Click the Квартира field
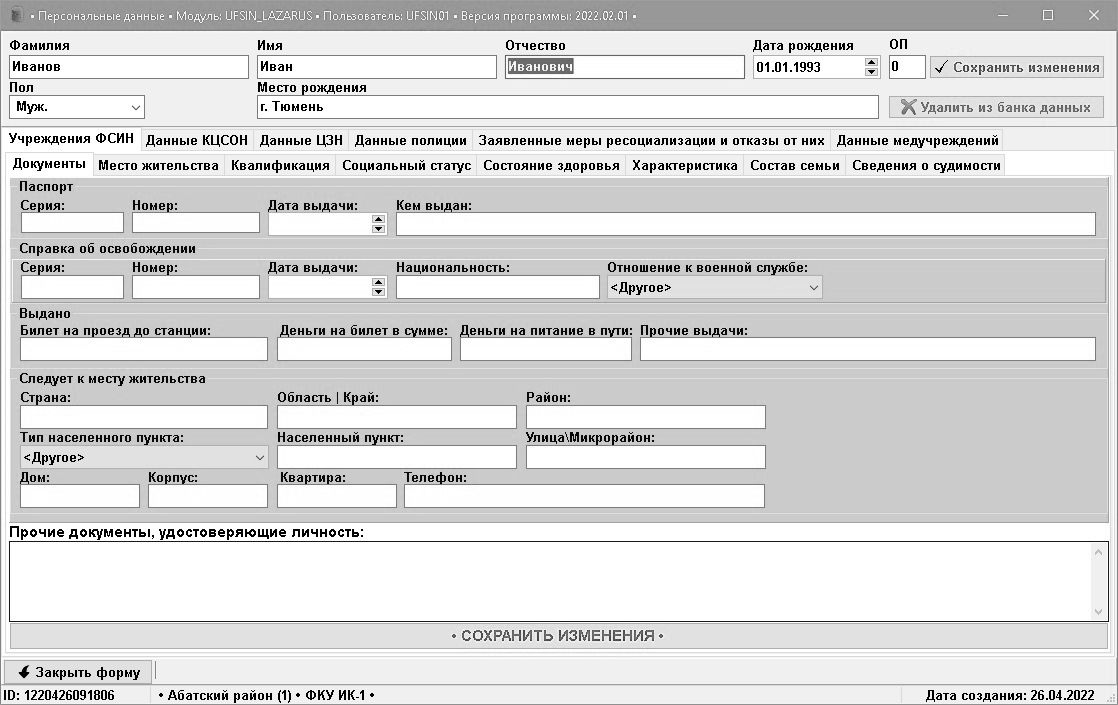1118x705 pixels. 337,496
